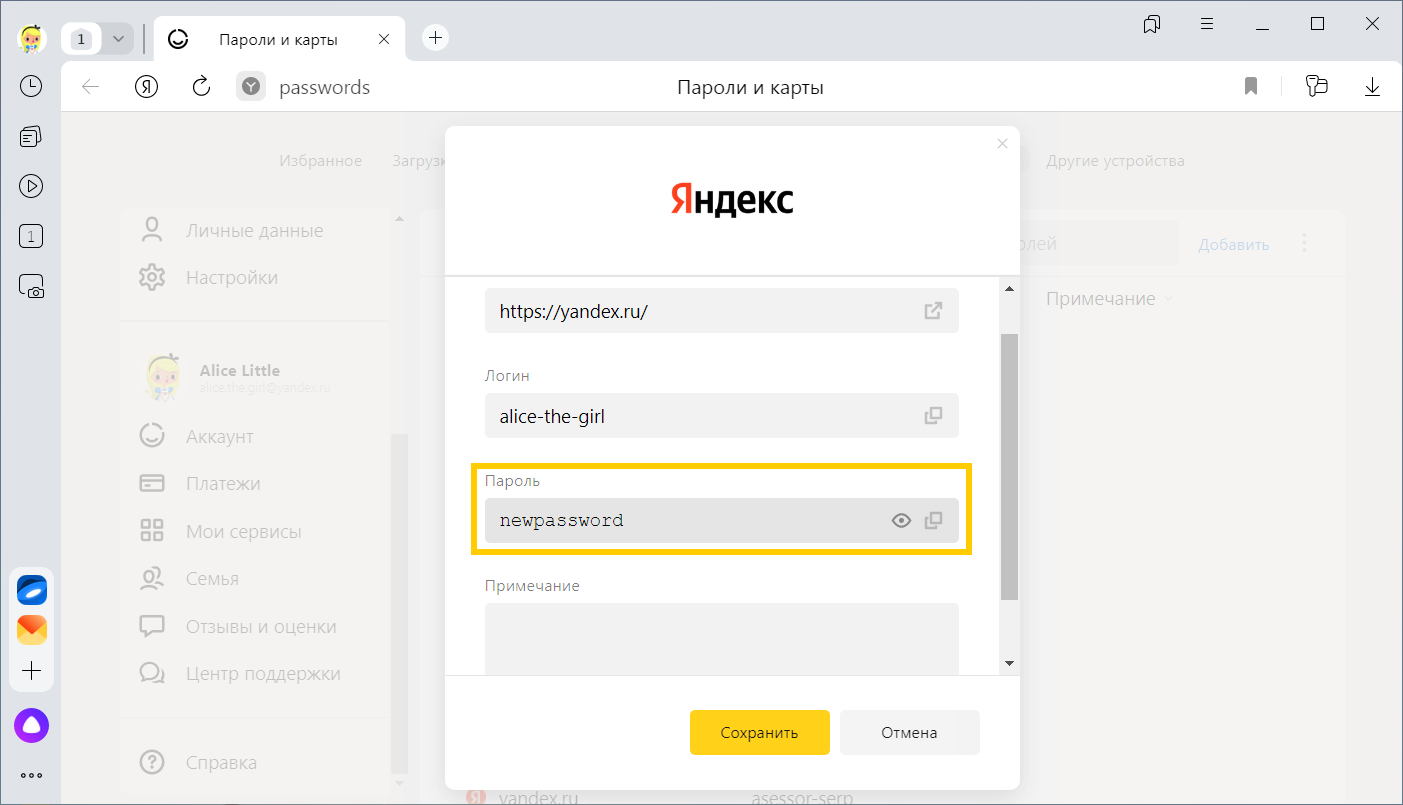This screenshot has height=805, width=1403.
Task: Open Alice assistant purple icon
Action: (x=32, y=726)
